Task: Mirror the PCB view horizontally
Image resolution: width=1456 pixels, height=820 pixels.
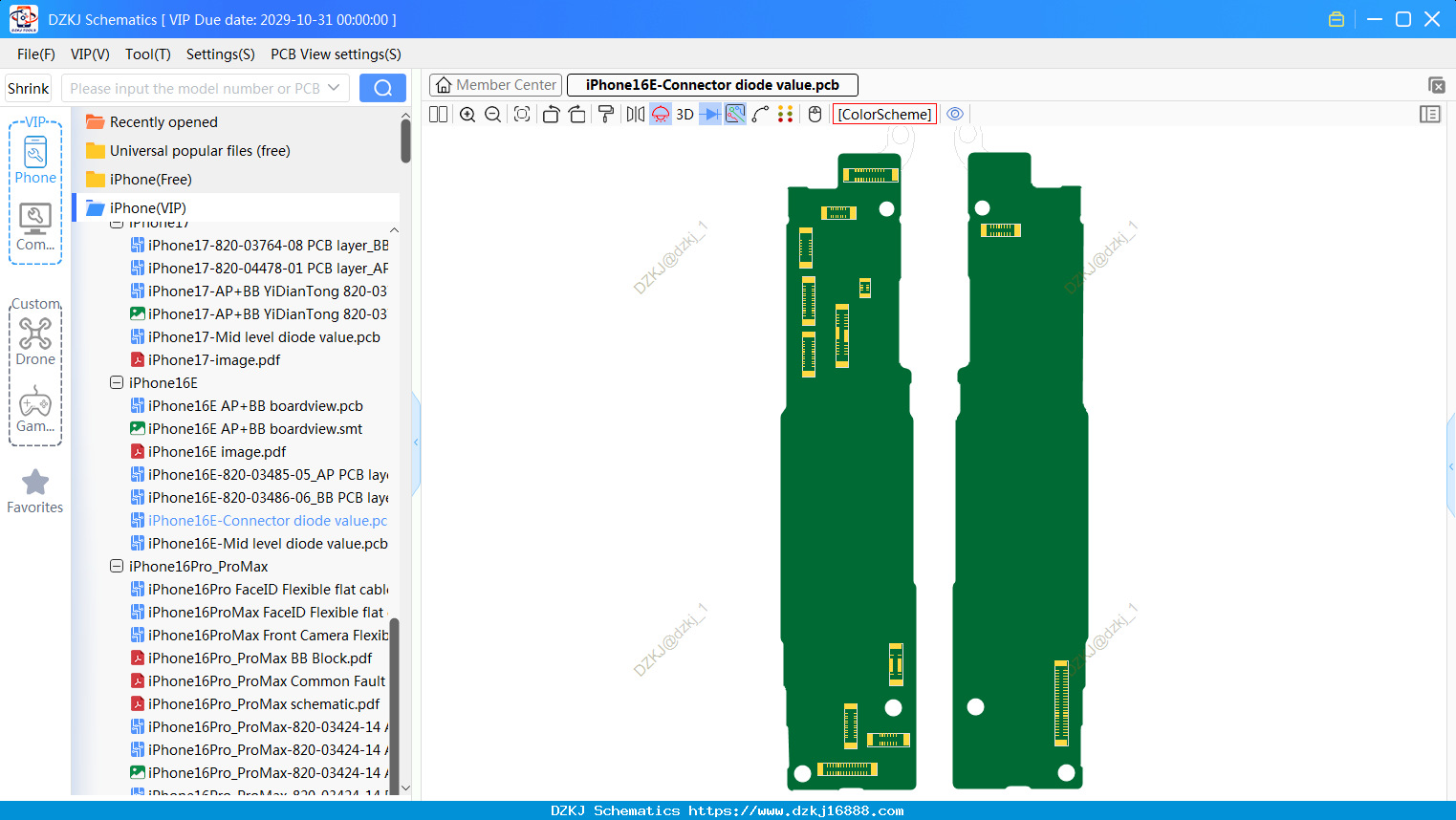Action: 636,115
